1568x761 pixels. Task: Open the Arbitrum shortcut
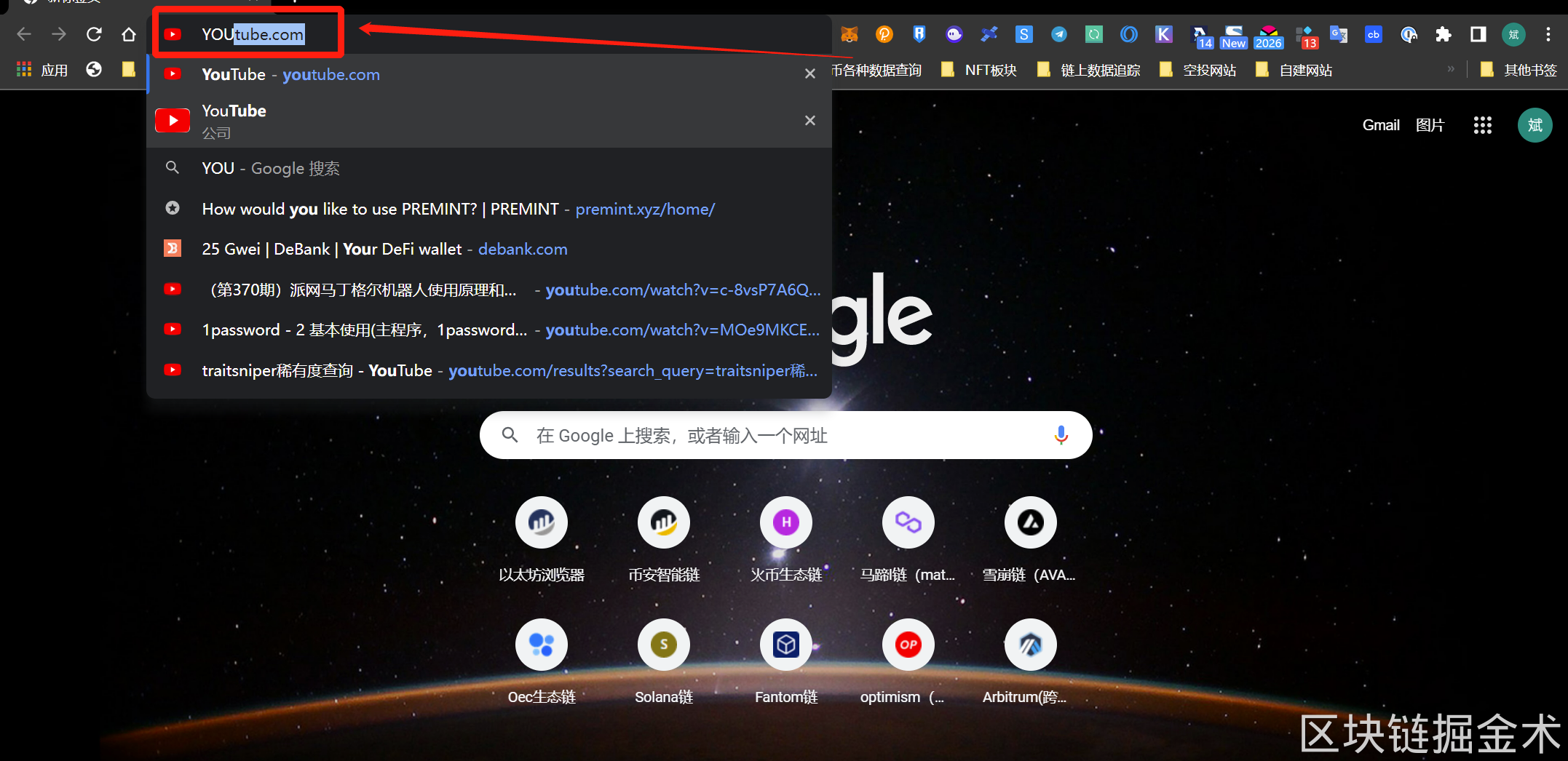click(x=1031, y=662)
